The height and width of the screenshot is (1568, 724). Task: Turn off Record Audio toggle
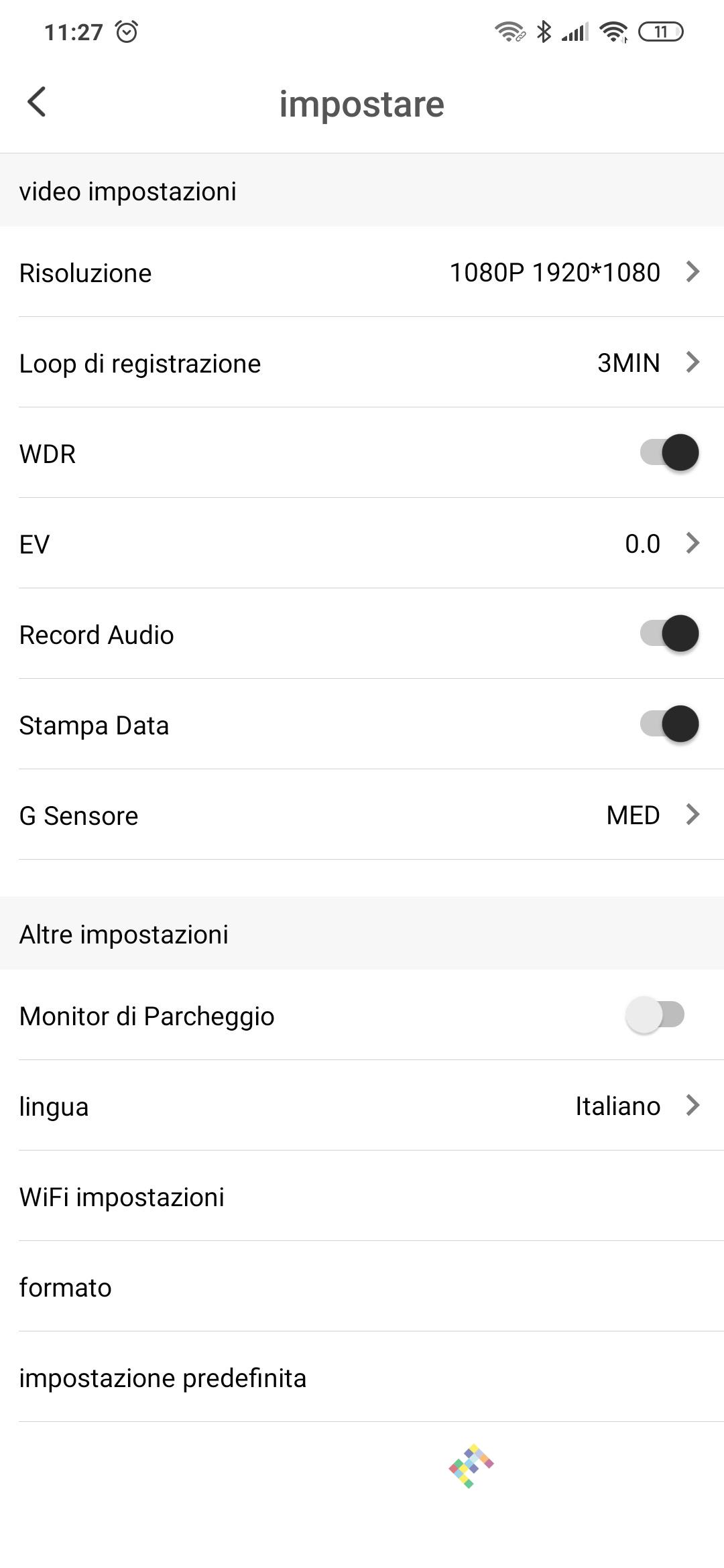(x=670, y=633)
